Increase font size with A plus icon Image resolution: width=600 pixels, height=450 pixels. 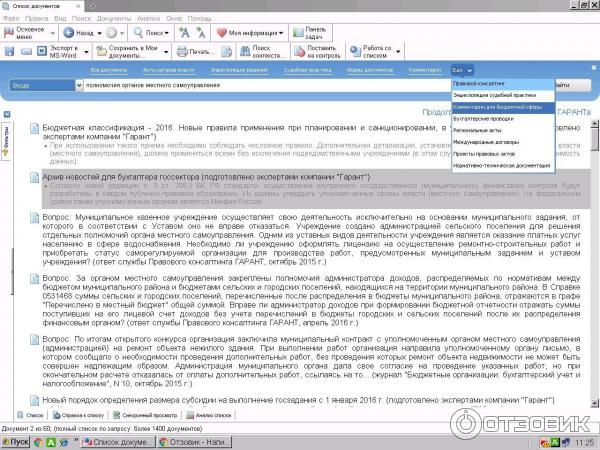click(x=184, y=33)
